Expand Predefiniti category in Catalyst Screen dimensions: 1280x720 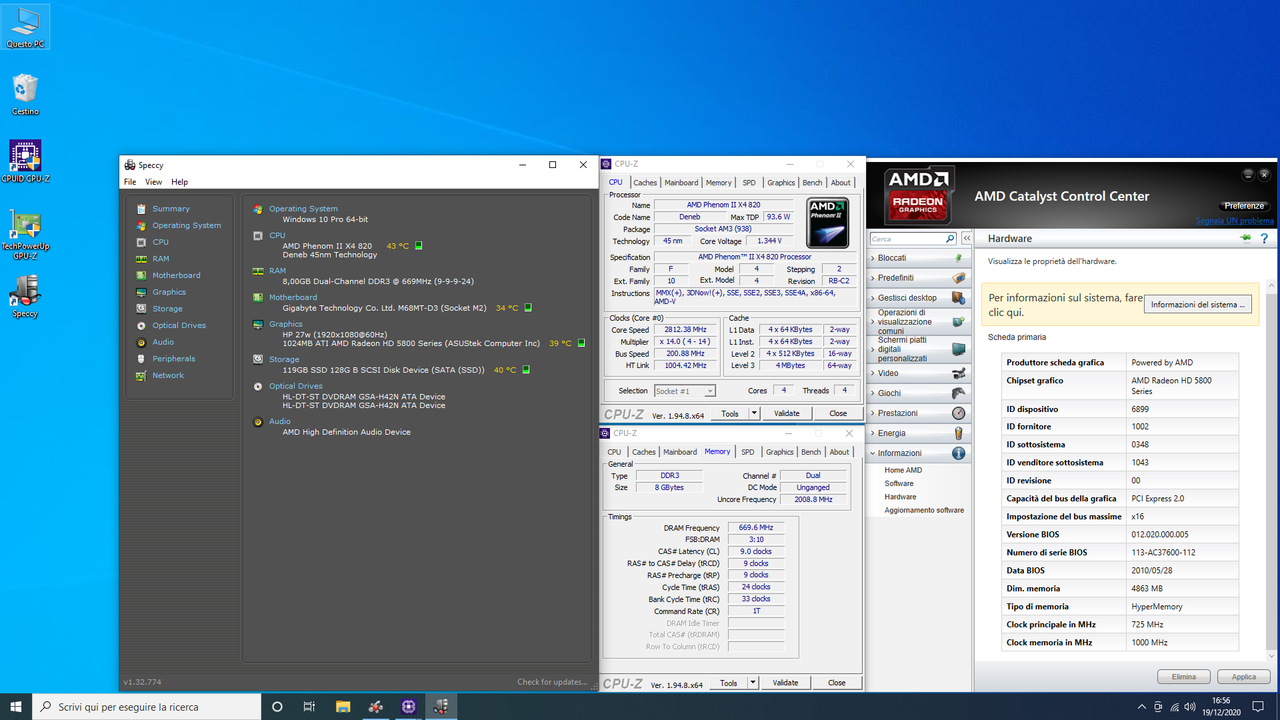[x=919, y=278]
